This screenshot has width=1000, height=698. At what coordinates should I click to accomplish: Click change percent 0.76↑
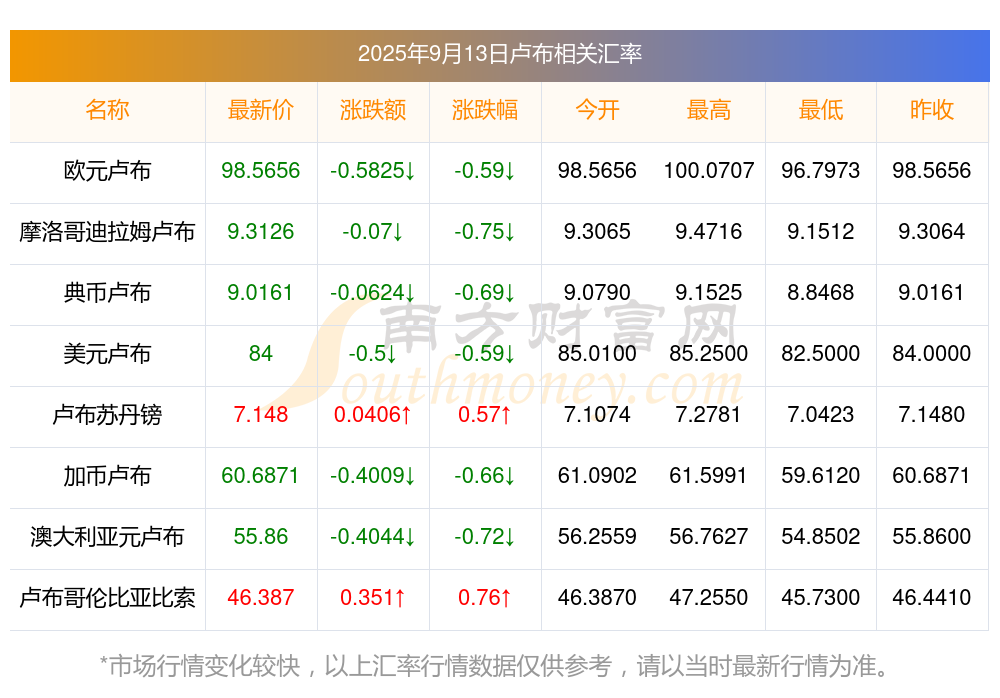485,598
